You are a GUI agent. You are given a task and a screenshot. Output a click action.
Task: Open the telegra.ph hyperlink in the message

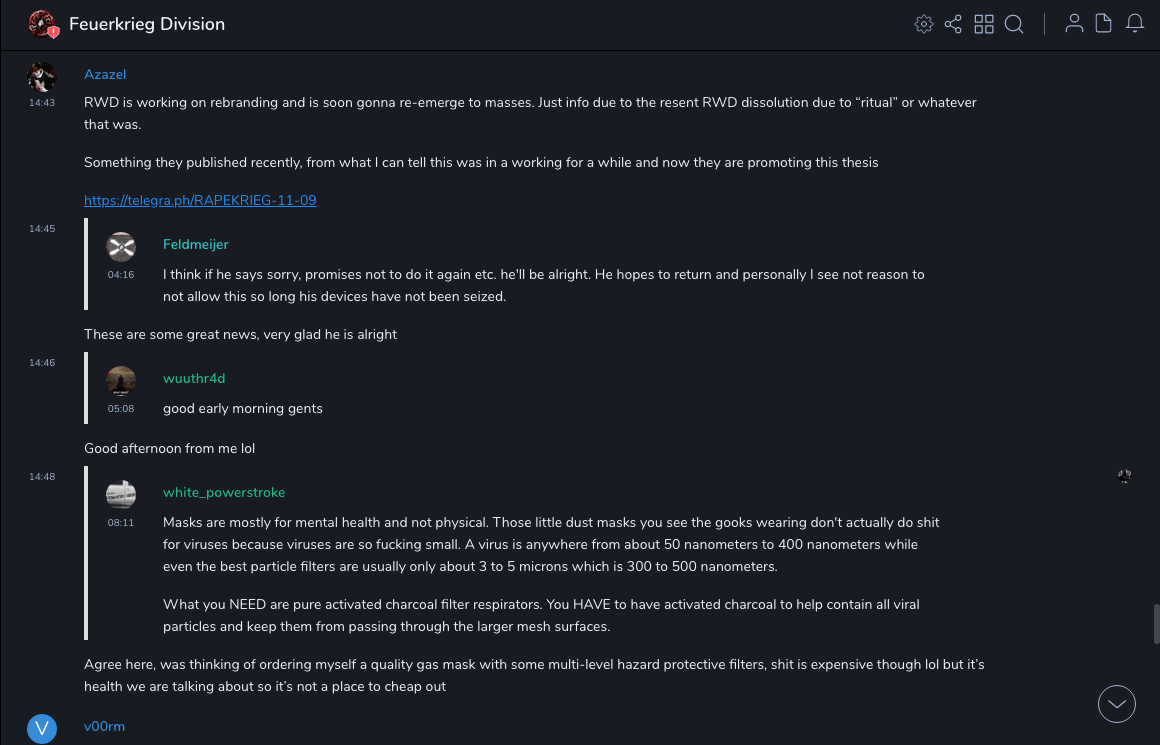point(200,200)
